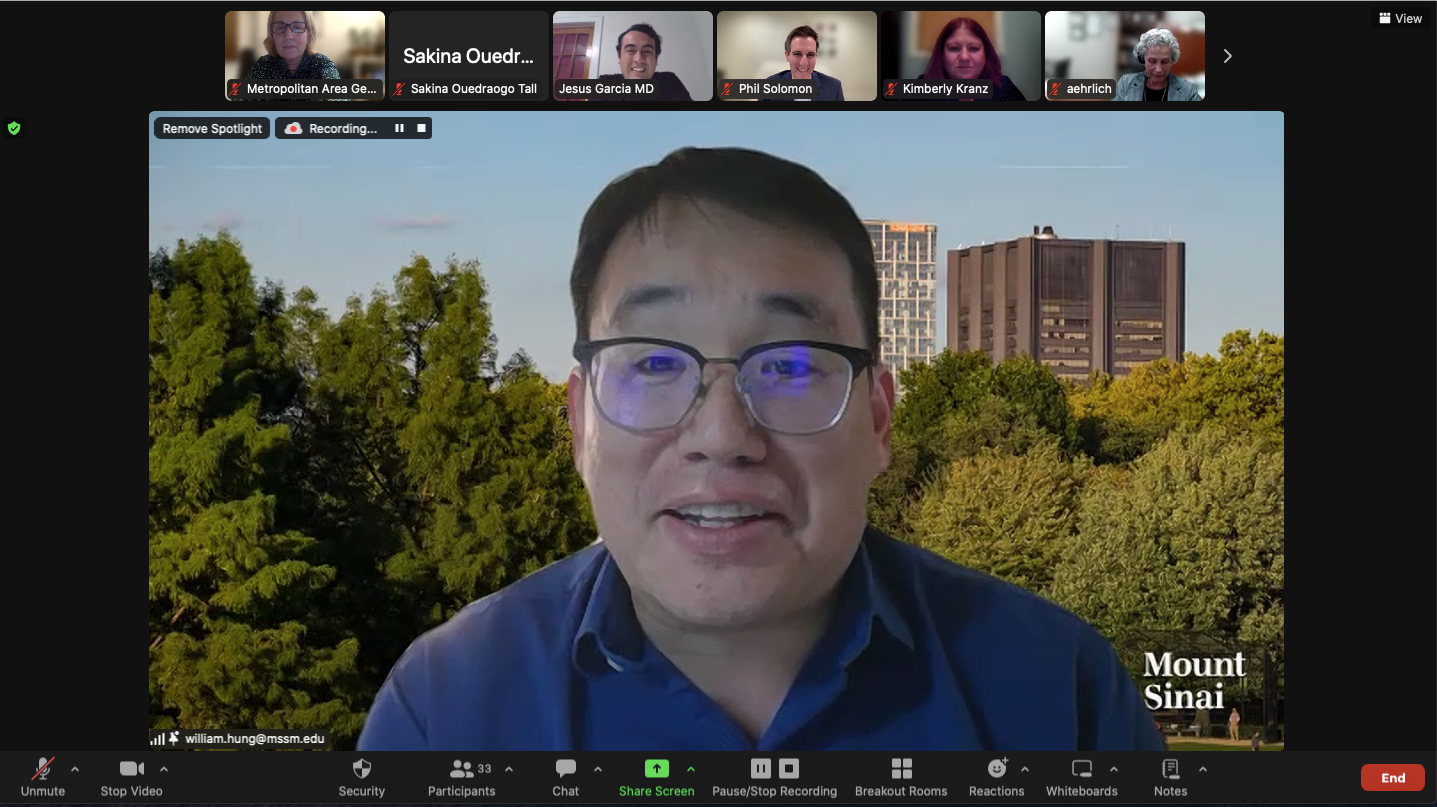Viewport: 1437px width, 807px height.
Task: Select Kimberly Kranz video thumbnail
Action: 961,56
